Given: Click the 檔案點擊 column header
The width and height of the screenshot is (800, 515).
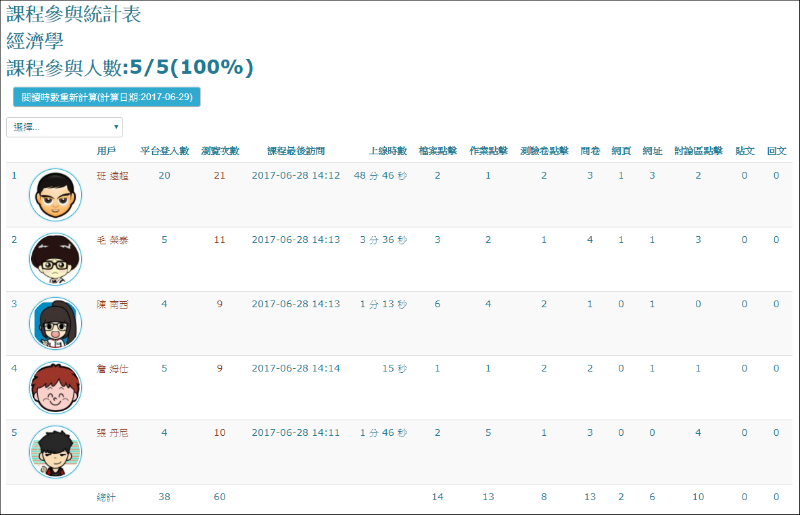Looking at the screenshot, I should tap(437, 151).
